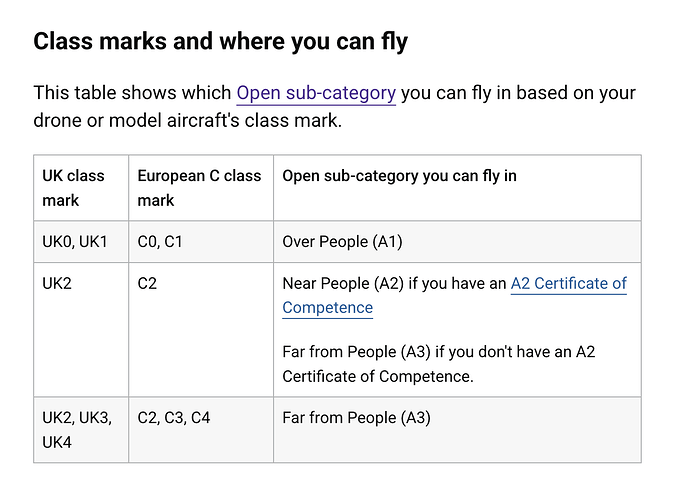690x490 pixels.
Task: Click the Near People (A2) text
Action: click(343, 284)
